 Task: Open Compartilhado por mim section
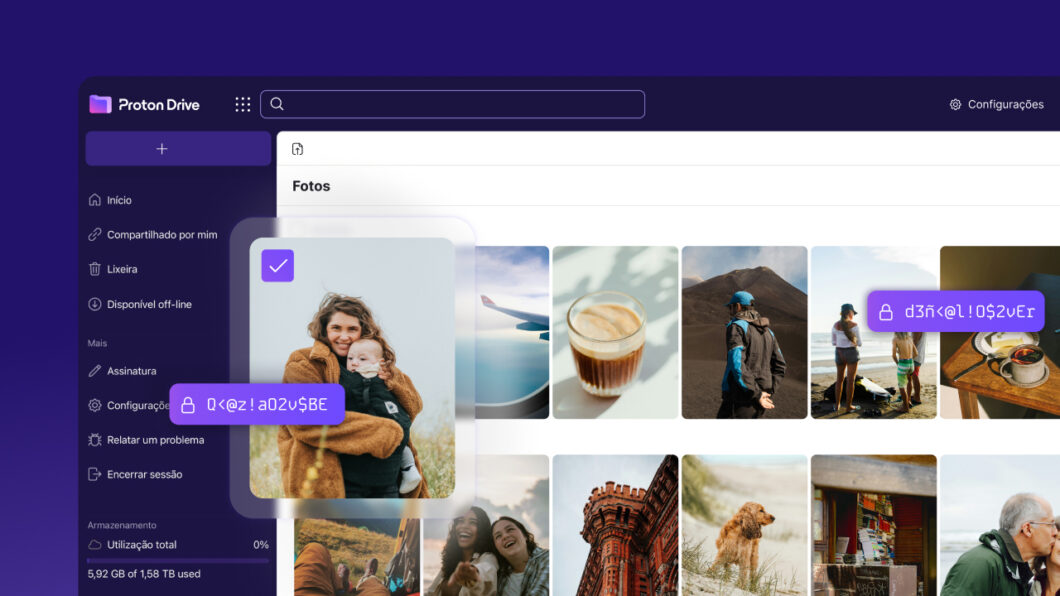click(161, 235)
